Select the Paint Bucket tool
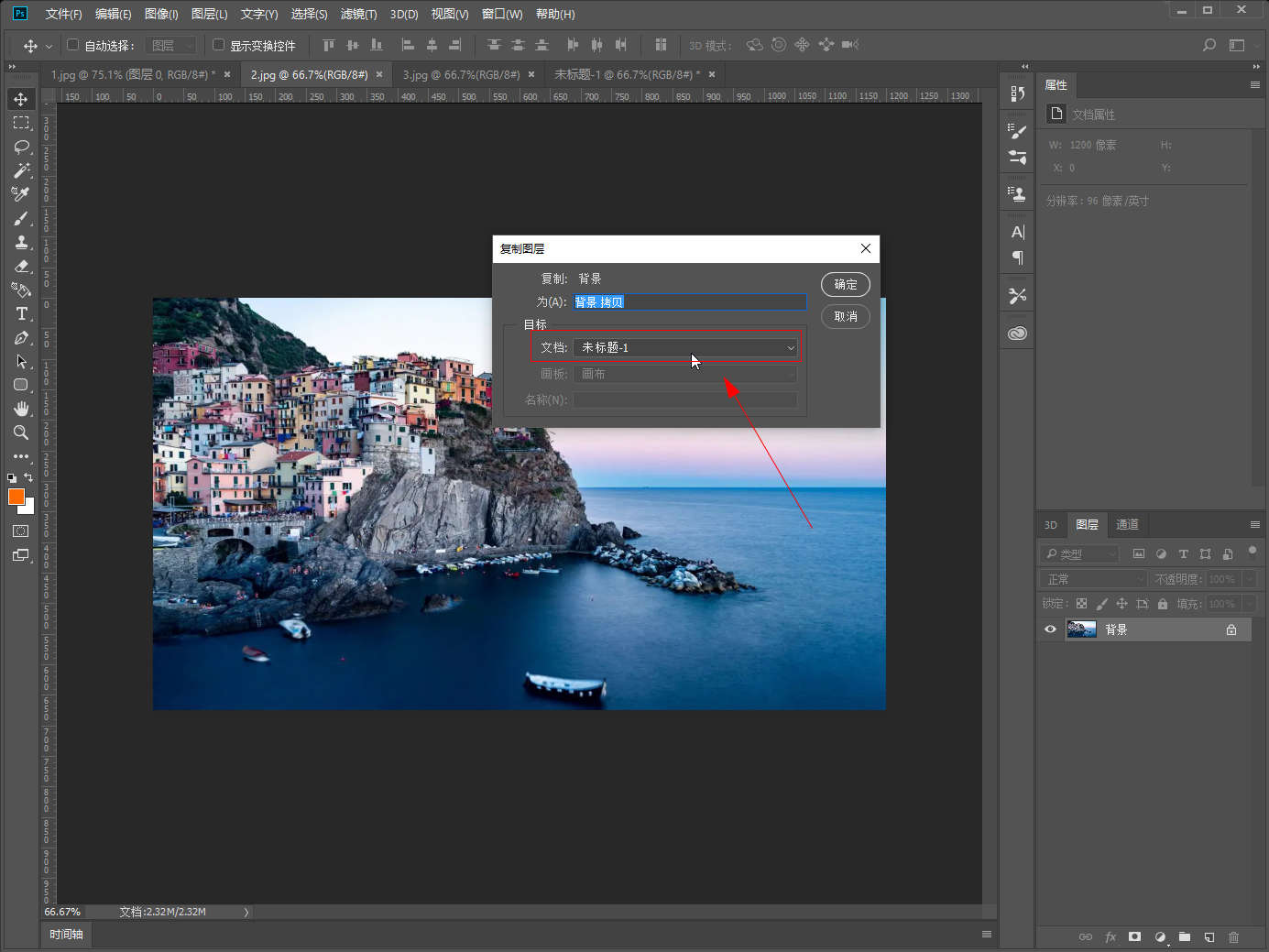The height and width of the screenshot is (952, 1269). point(21,290)
